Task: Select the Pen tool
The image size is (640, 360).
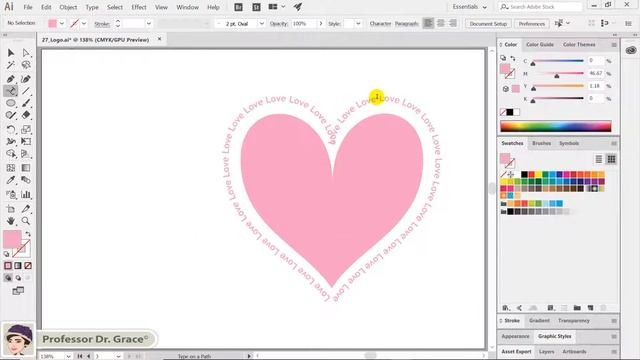Action: pos(11,79)
